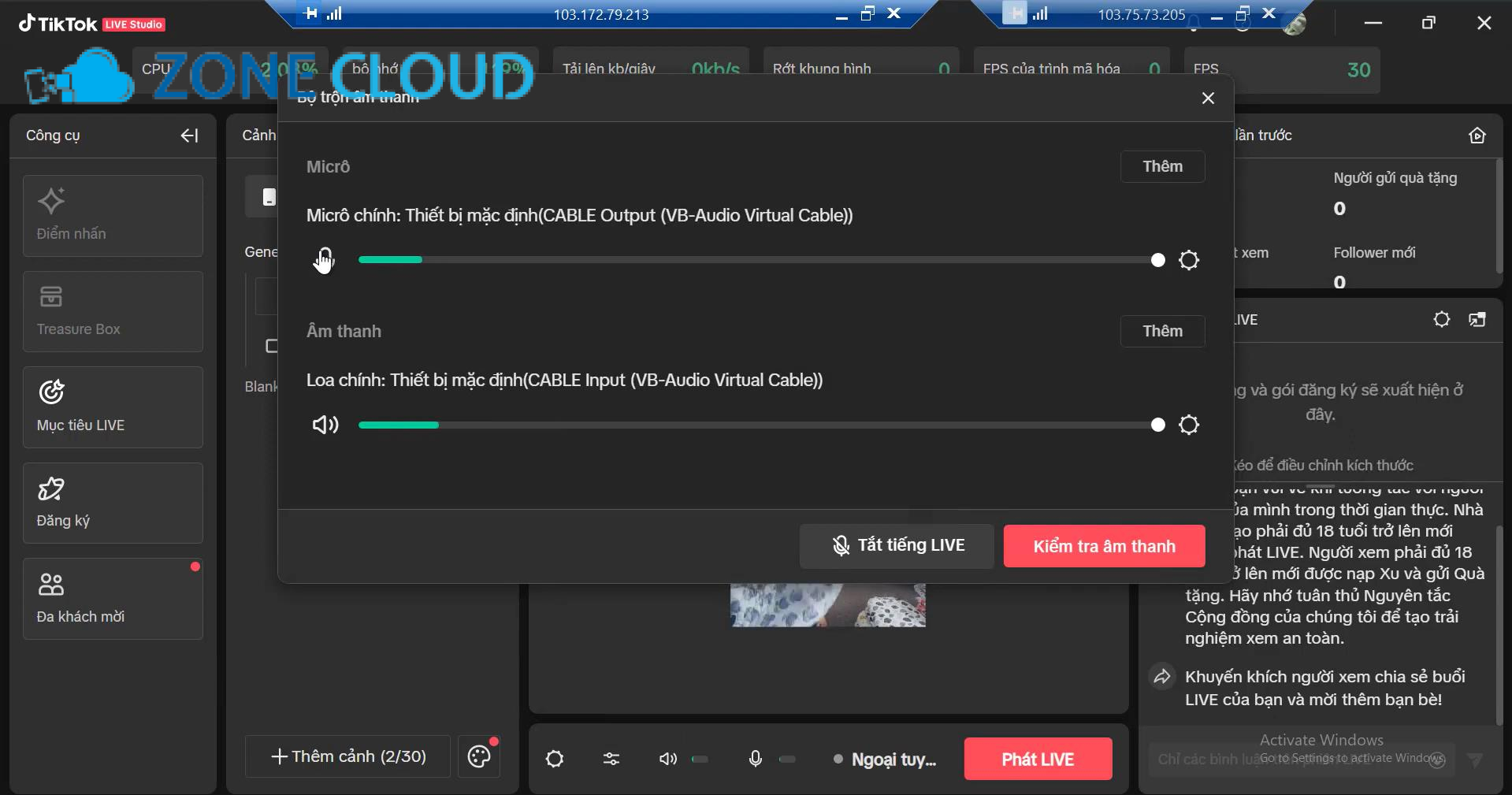Screen dimensions: 1512x795
Task: Click the comment input field
Action: [x=1292, y=759]
